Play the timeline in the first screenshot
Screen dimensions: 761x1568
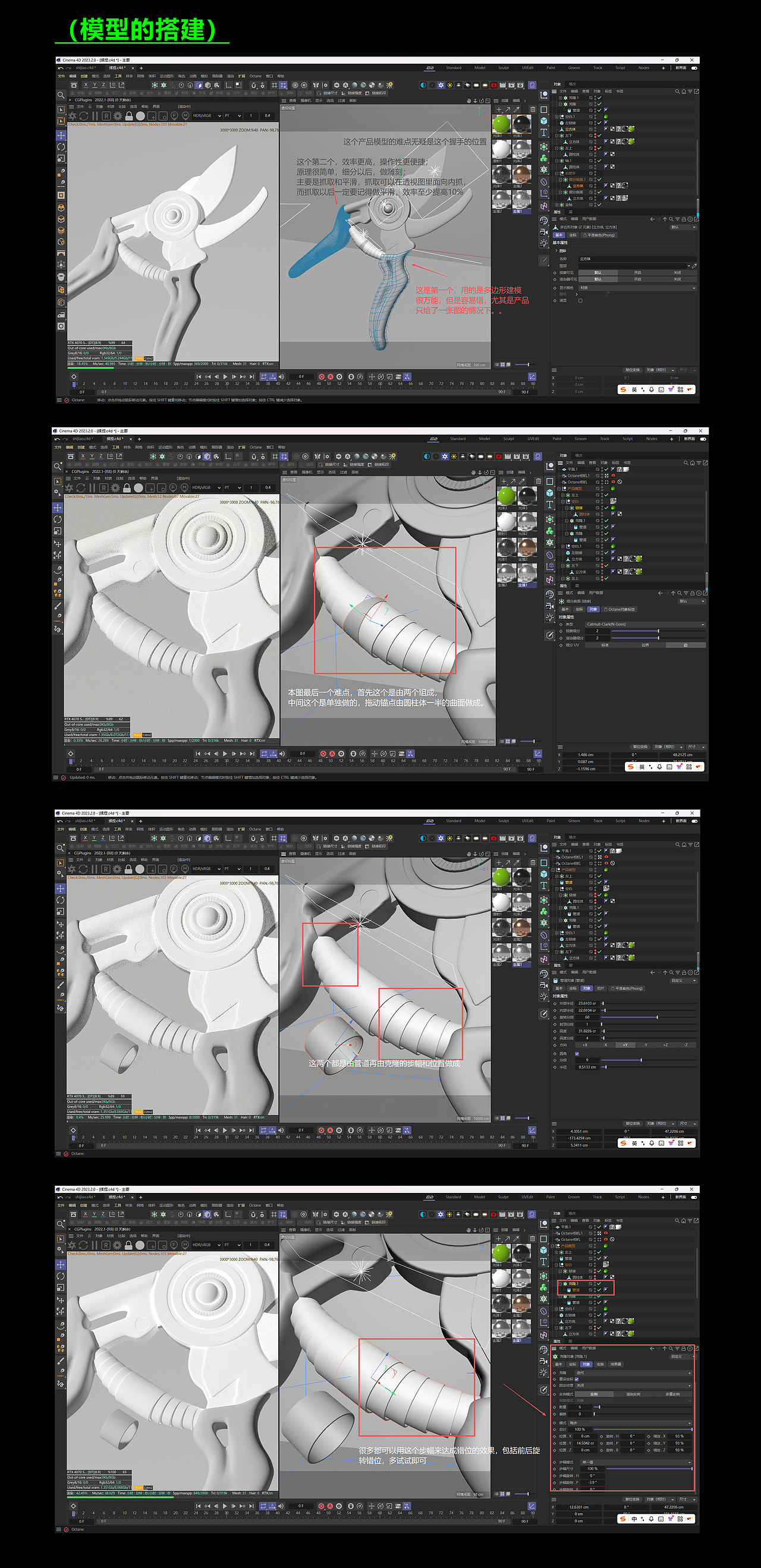coord(225,377)
